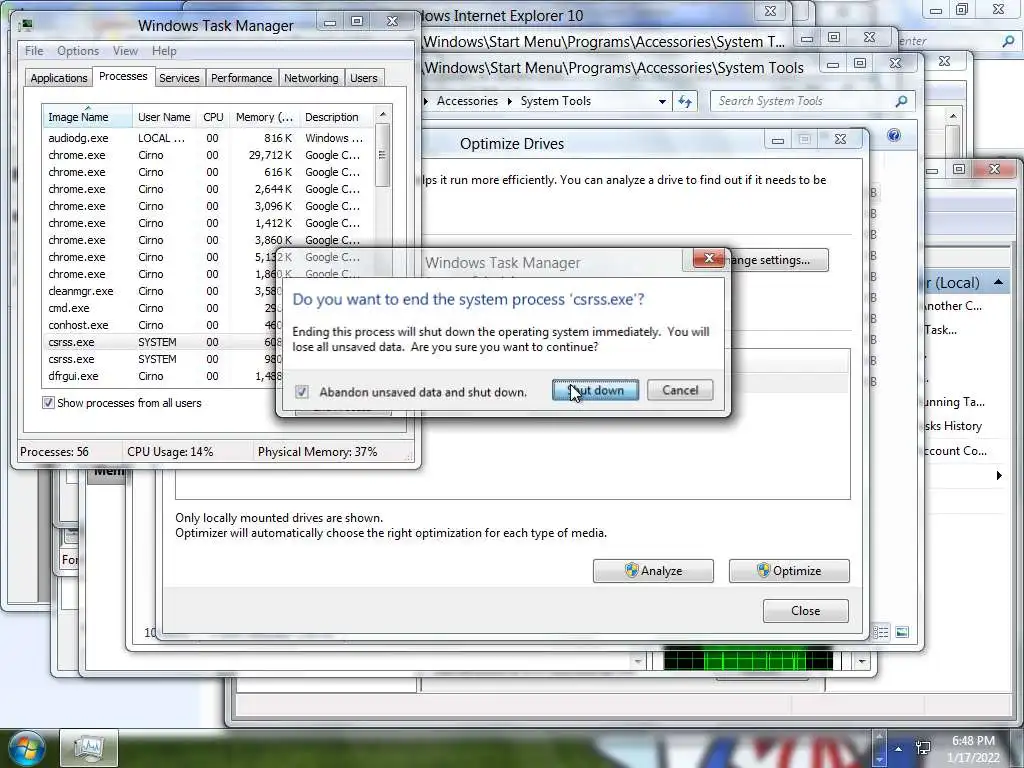The image size is (1024, 768).
Task: Expand the right-pointing submenu arrow in actions pane
Action: click(x=999, y=475)
